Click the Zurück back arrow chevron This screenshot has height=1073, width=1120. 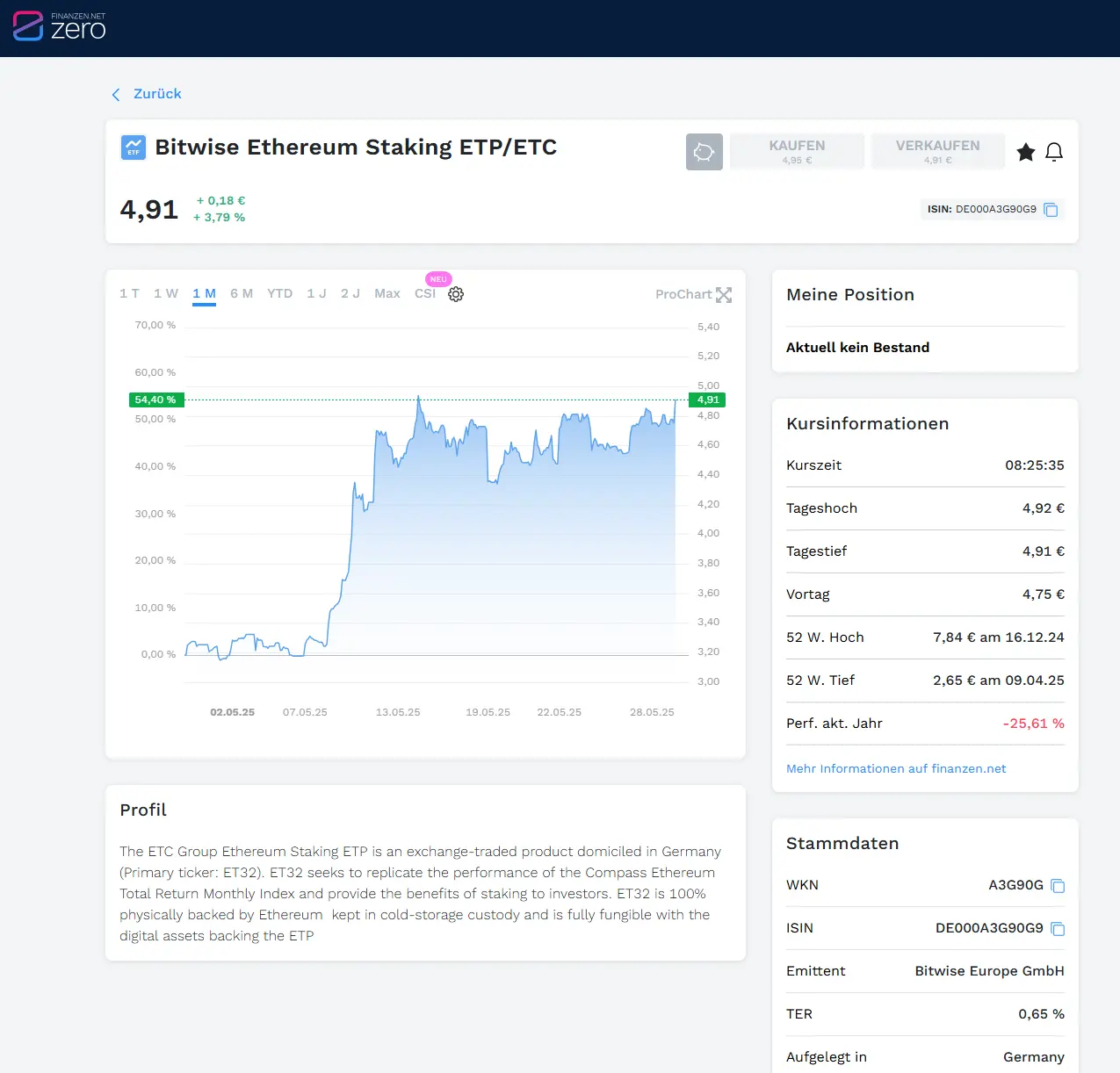[x=116, y=95]
